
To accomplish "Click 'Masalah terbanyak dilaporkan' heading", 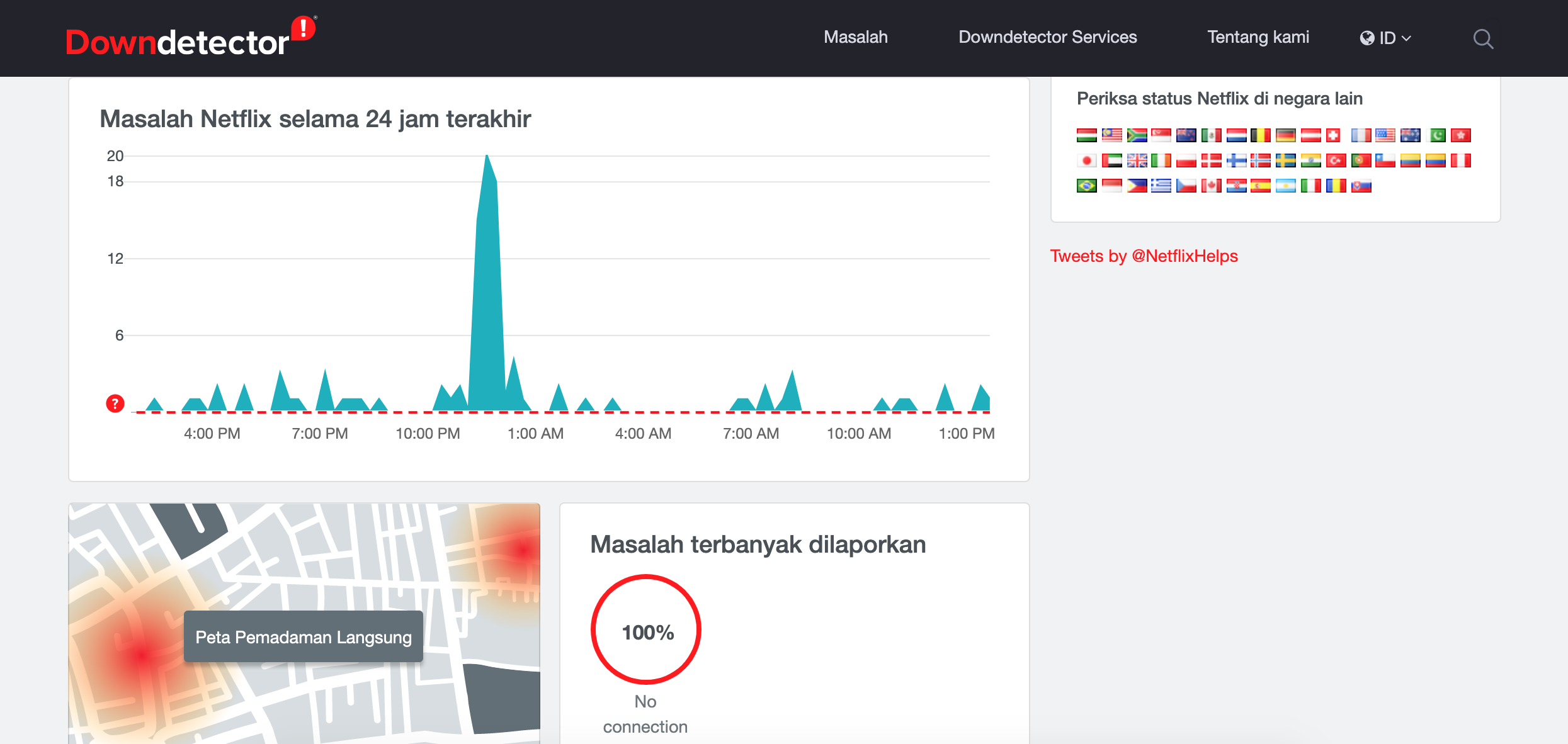I will [758, 544].
